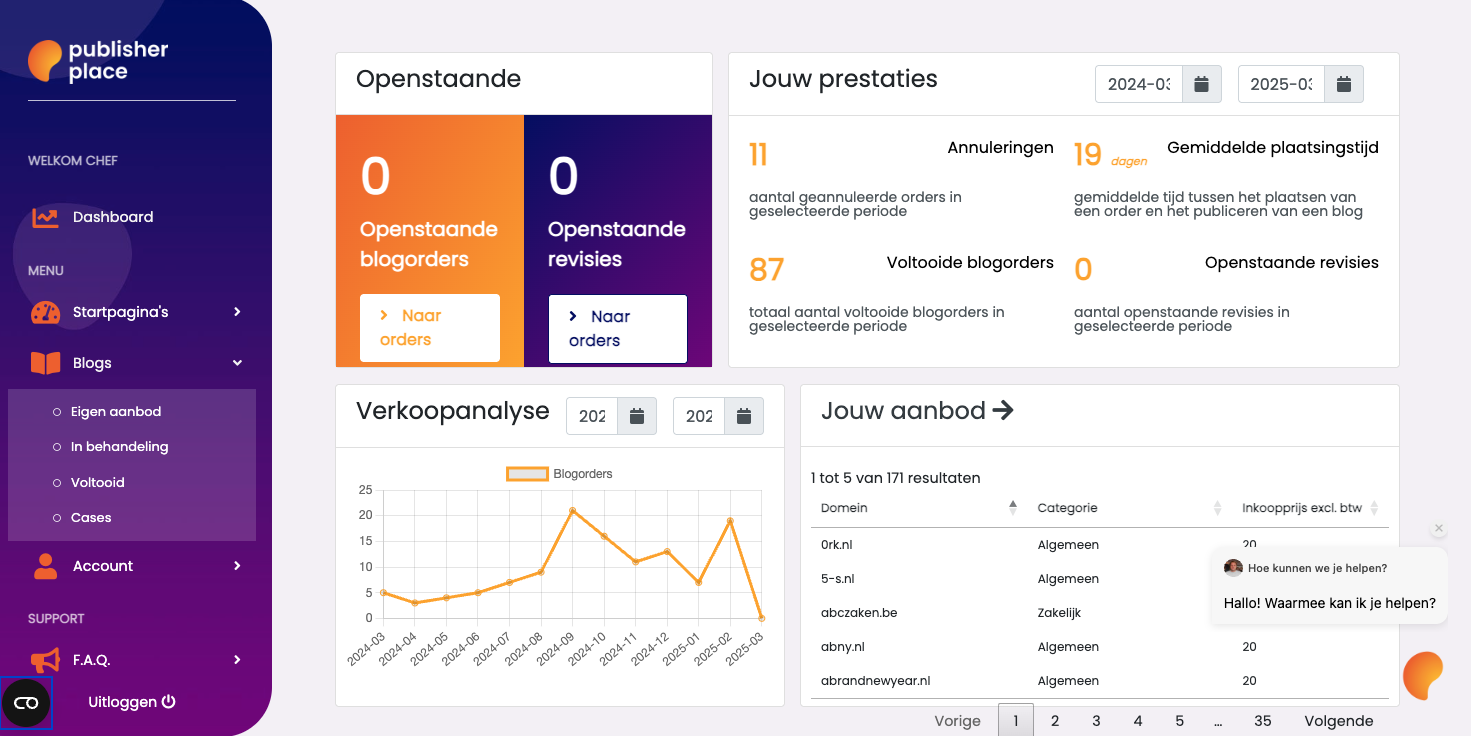
Task: Click domain 5-s.nl in table
Action: 838,579
